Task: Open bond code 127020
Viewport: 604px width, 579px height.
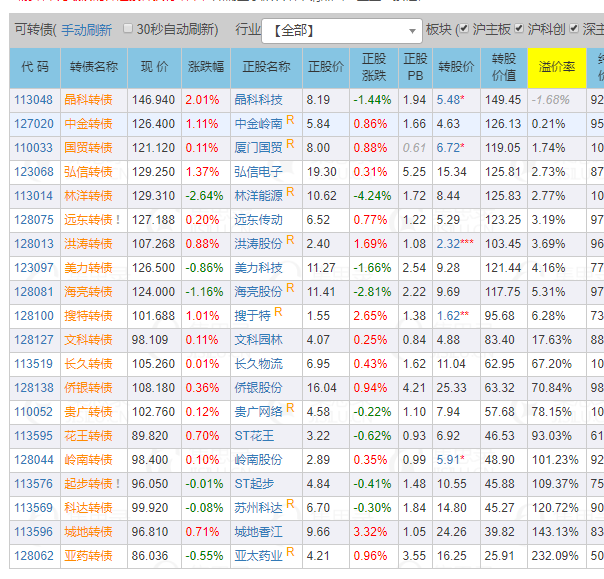Action: tap(34, 124)
